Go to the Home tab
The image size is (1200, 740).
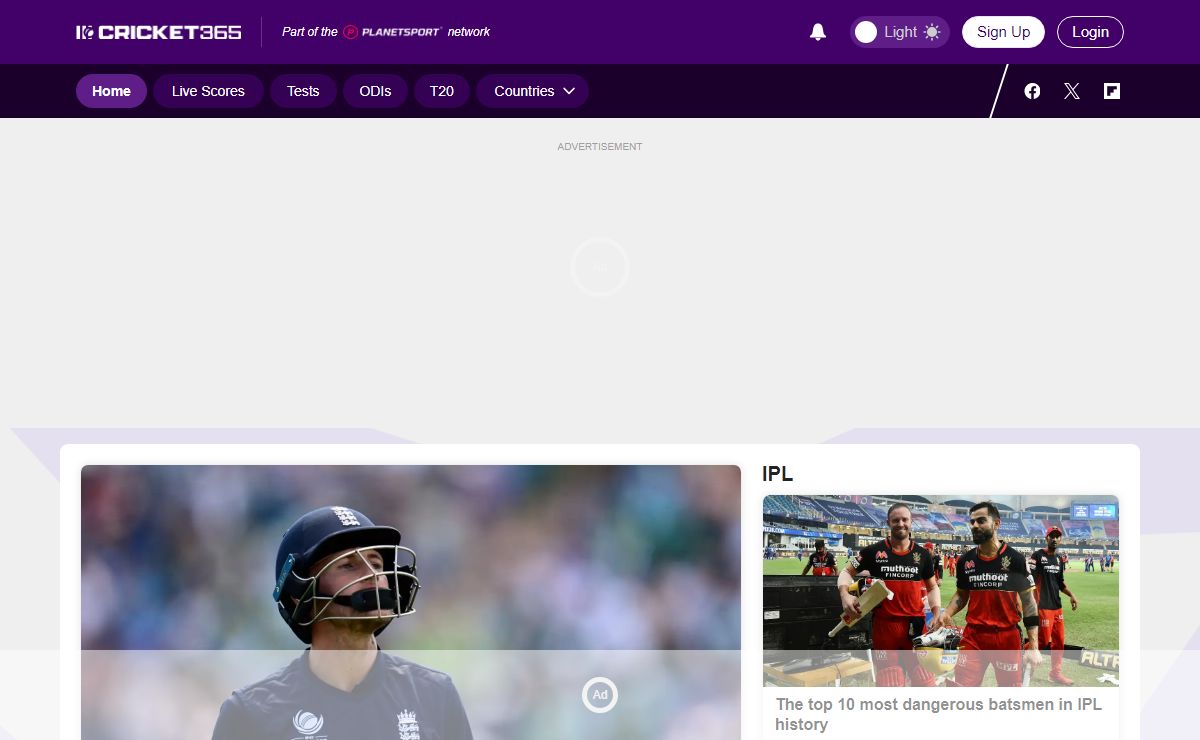tap(111, 91)
